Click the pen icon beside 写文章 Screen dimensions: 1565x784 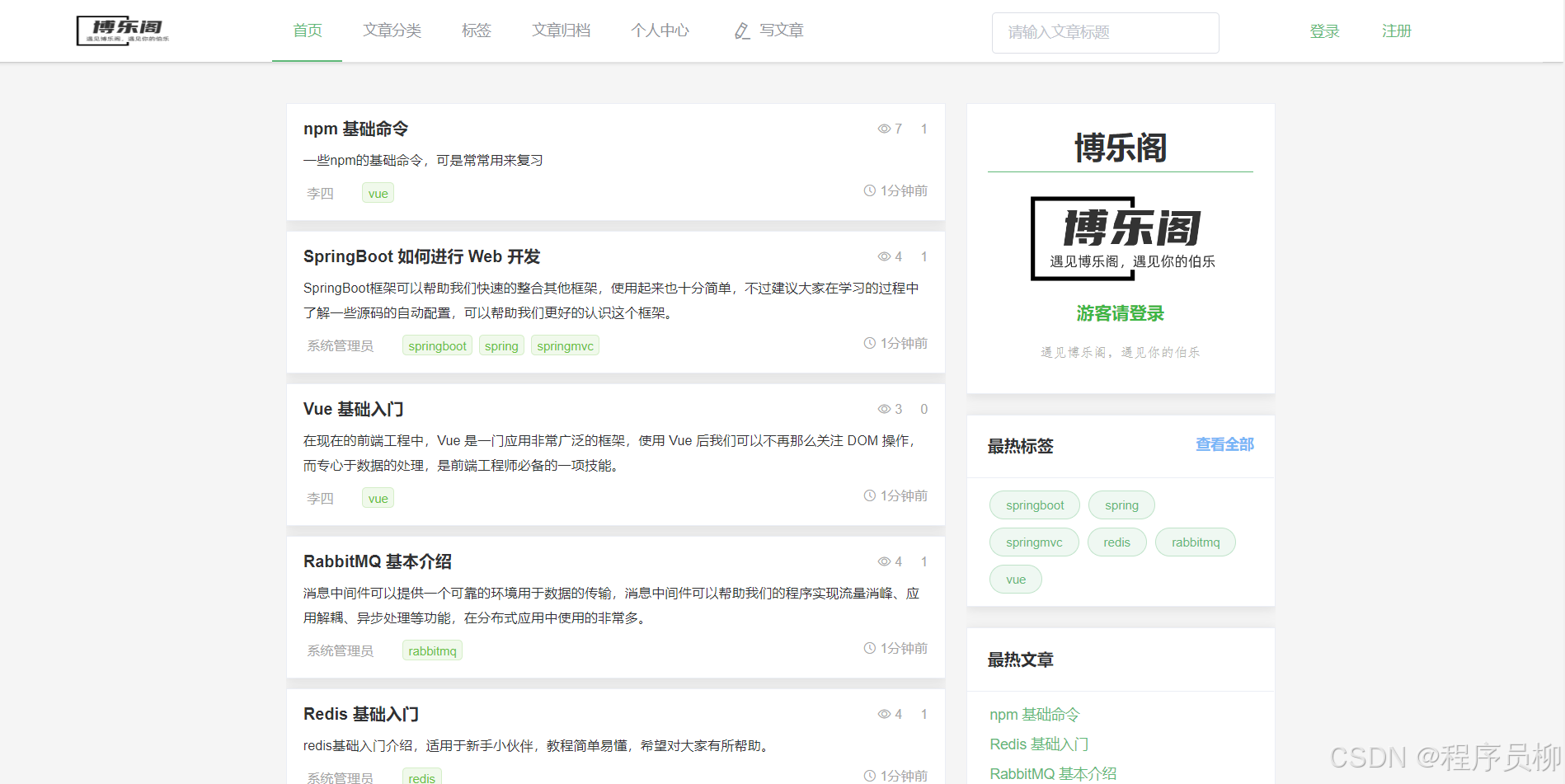tap(742, 31)
